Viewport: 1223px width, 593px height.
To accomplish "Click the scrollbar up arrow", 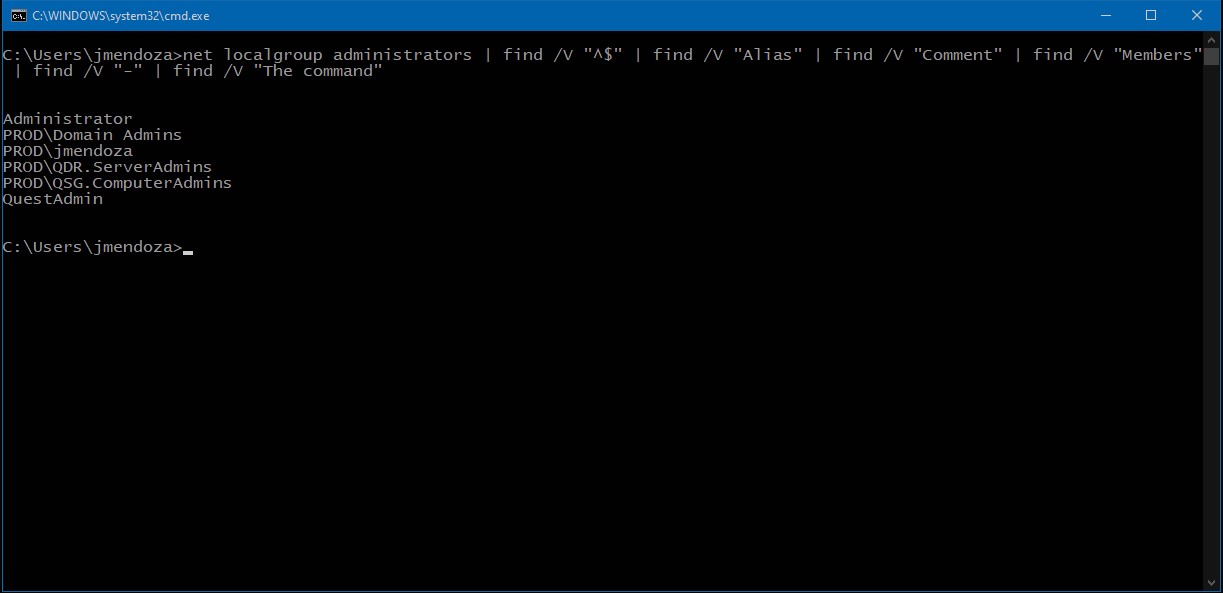I will pyautogui.click(x=1212, y=40).
